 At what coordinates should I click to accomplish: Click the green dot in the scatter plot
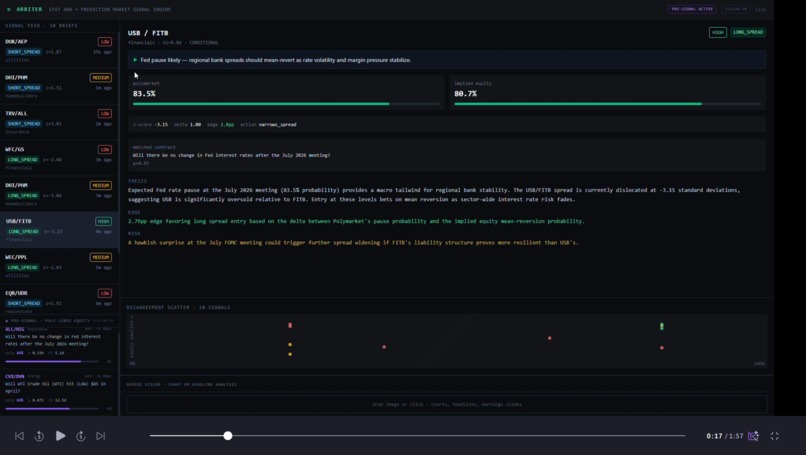pyautogui.click(x=662, y=326)
